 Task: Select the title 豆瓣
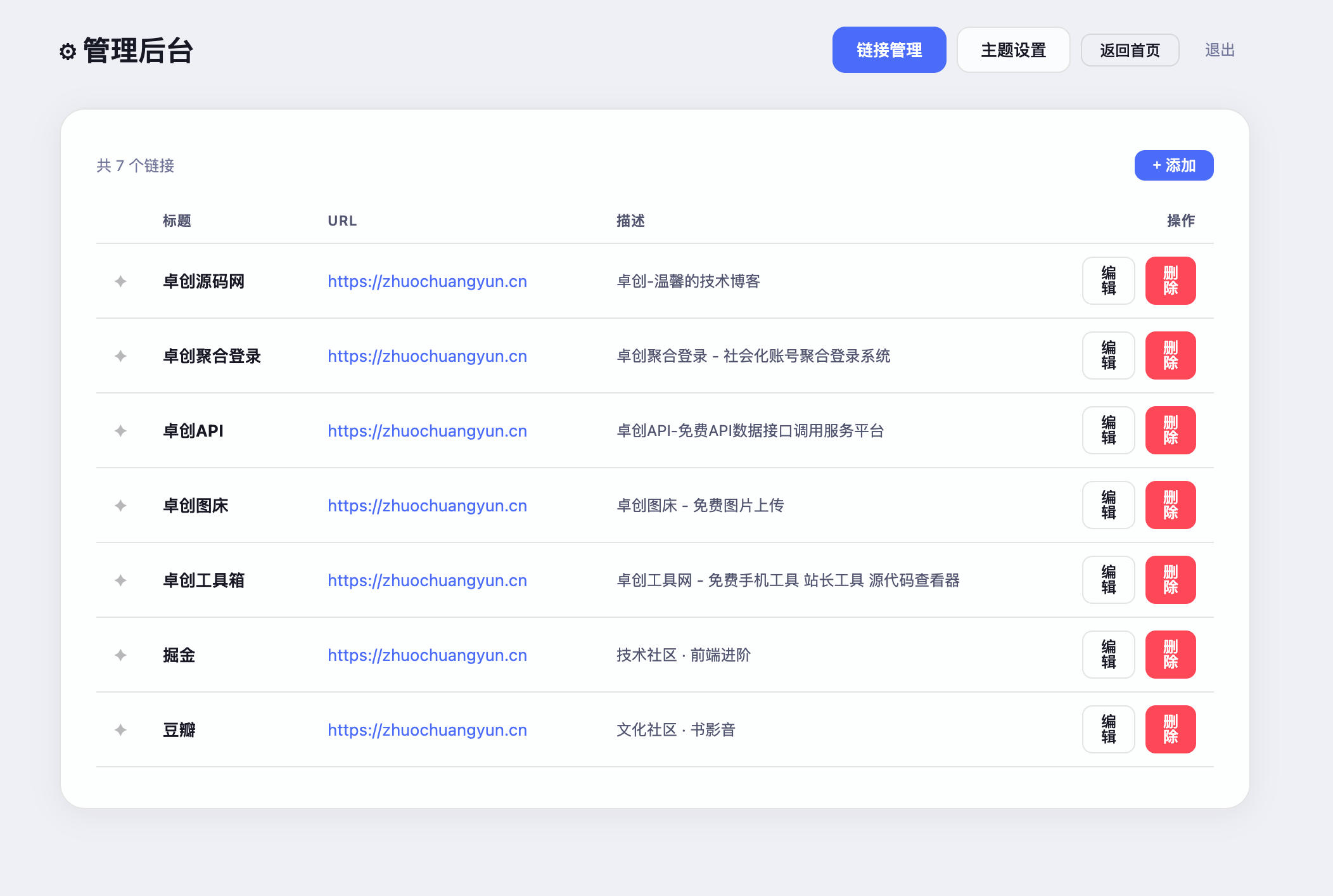[x=179, y=729]
